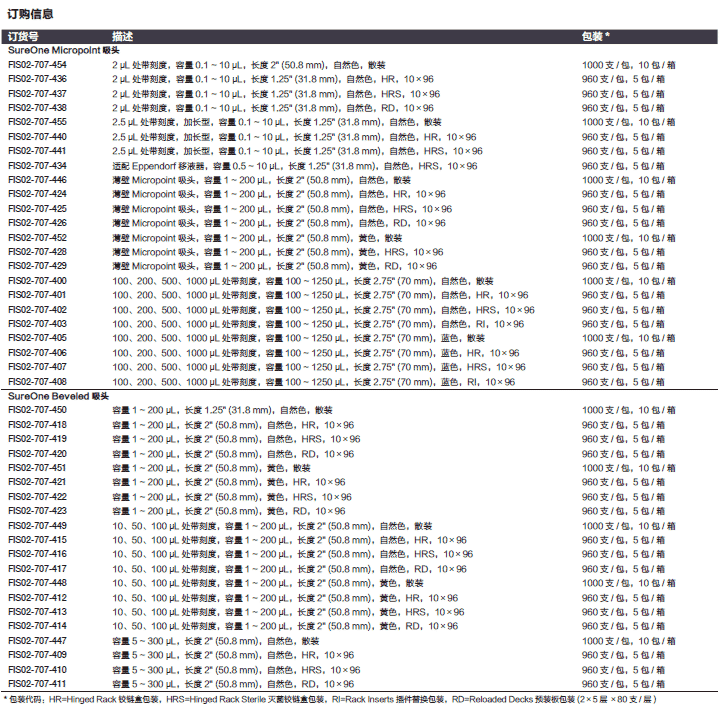The width and height of the screenshot is (719, 708).
Task: Select order number FIS02-707-406
Action: point(37,353)
